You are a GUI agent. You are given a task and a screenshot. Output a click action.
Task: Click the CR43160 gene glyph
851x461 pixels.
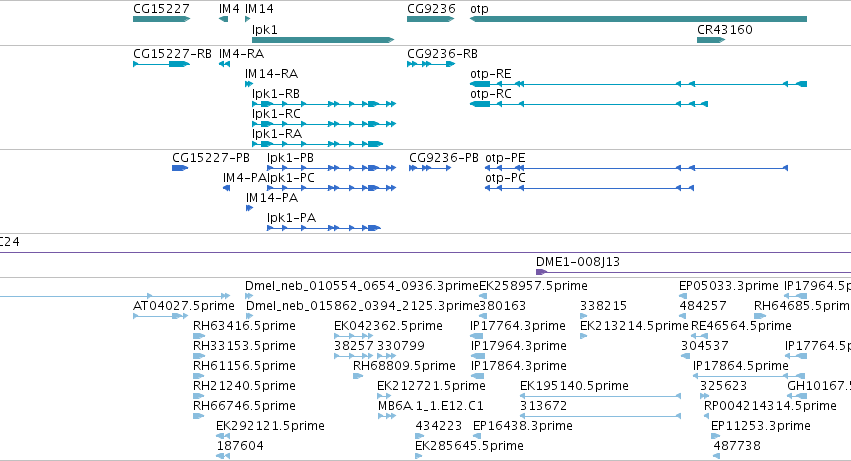click(x=711, y=40)
